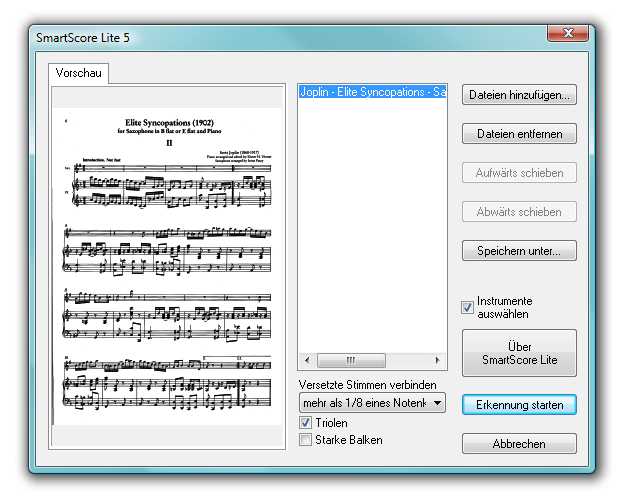
Task: Click the horizontal scrollbar thumb
Action: (x=351, y=360)
